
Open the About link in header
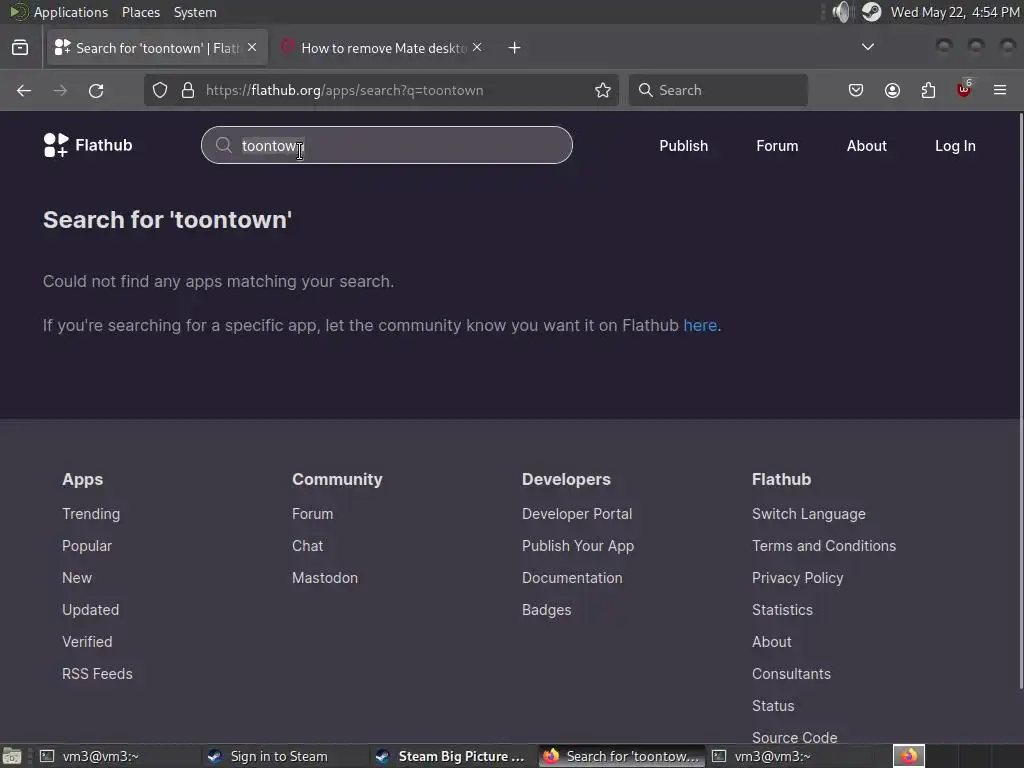coord(867,146)
